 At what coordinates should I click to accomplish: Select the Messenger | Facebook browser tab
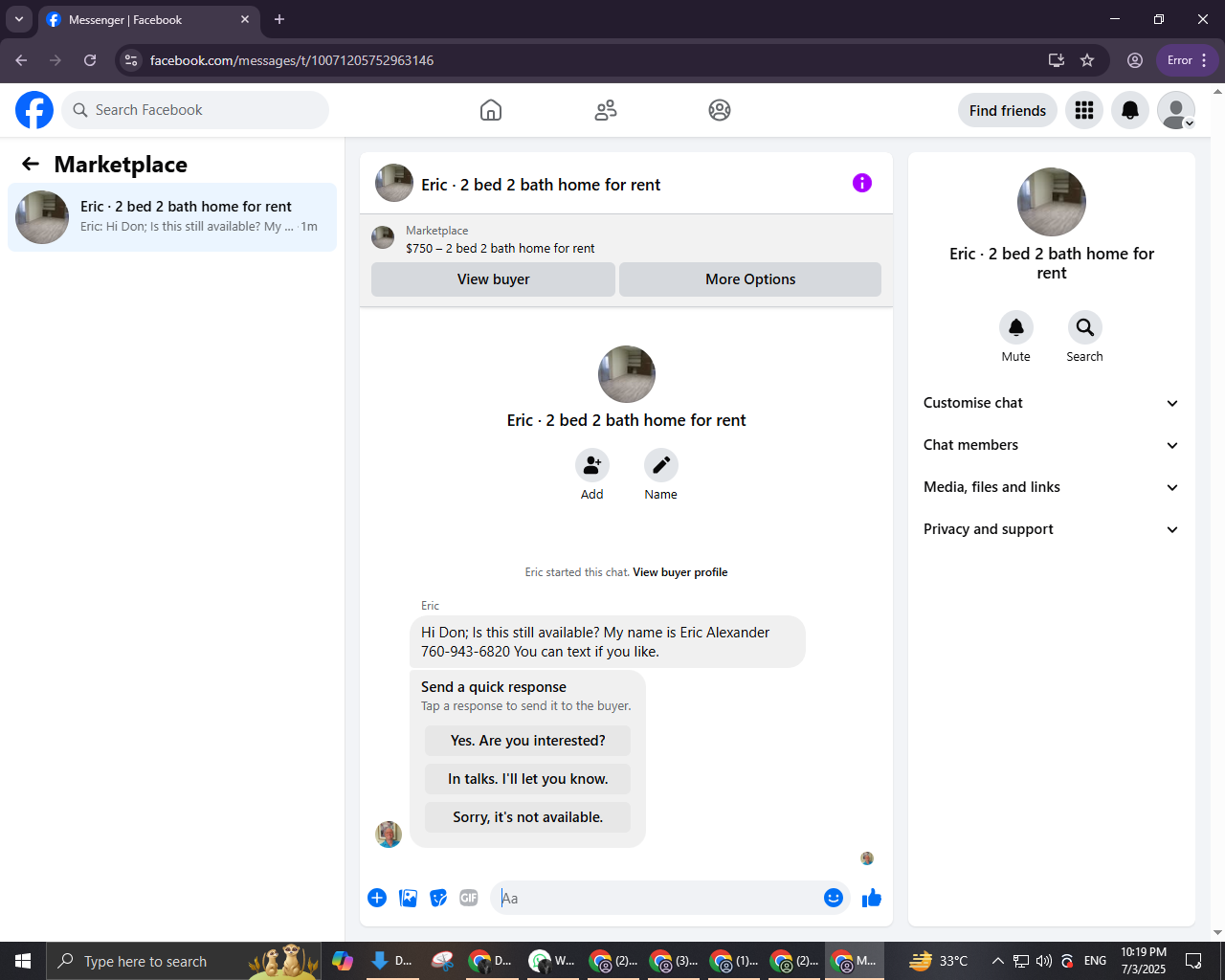point(148,19)
